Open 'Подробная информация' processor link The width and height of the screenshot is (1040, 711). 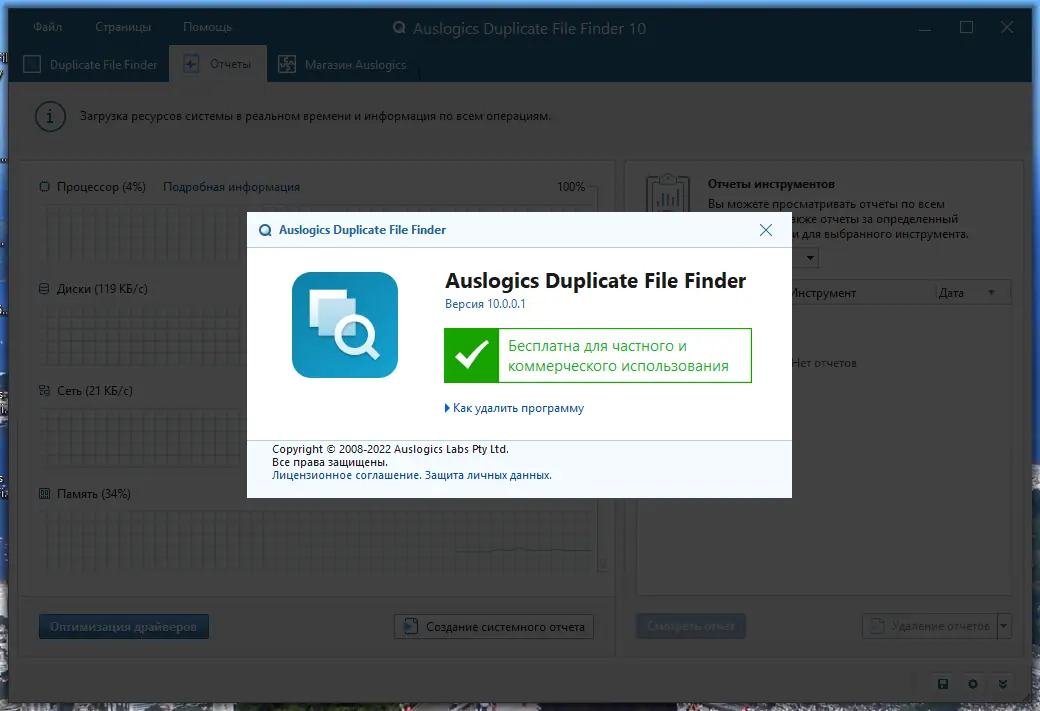click(x=231, y=187)
